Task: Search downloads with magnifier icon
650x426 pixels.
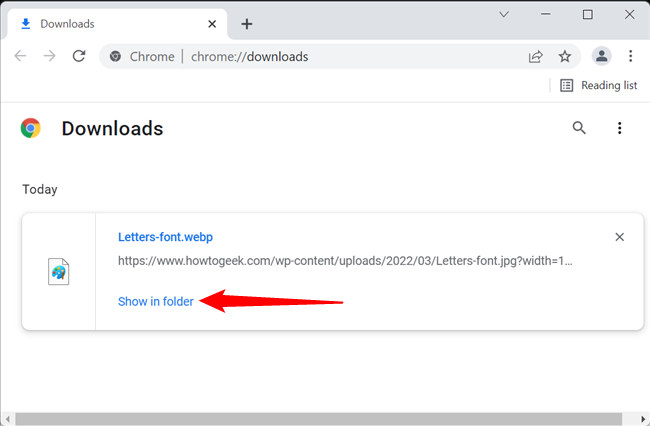Action: 579,128
